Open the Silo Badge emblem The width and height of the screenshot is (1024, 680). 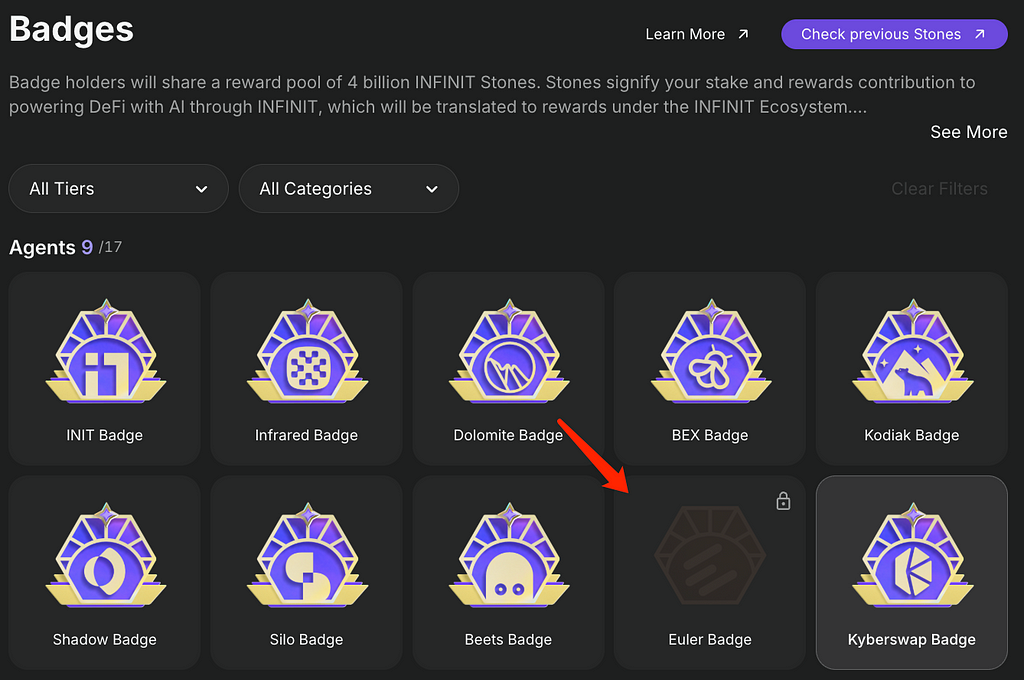[307, 555]
